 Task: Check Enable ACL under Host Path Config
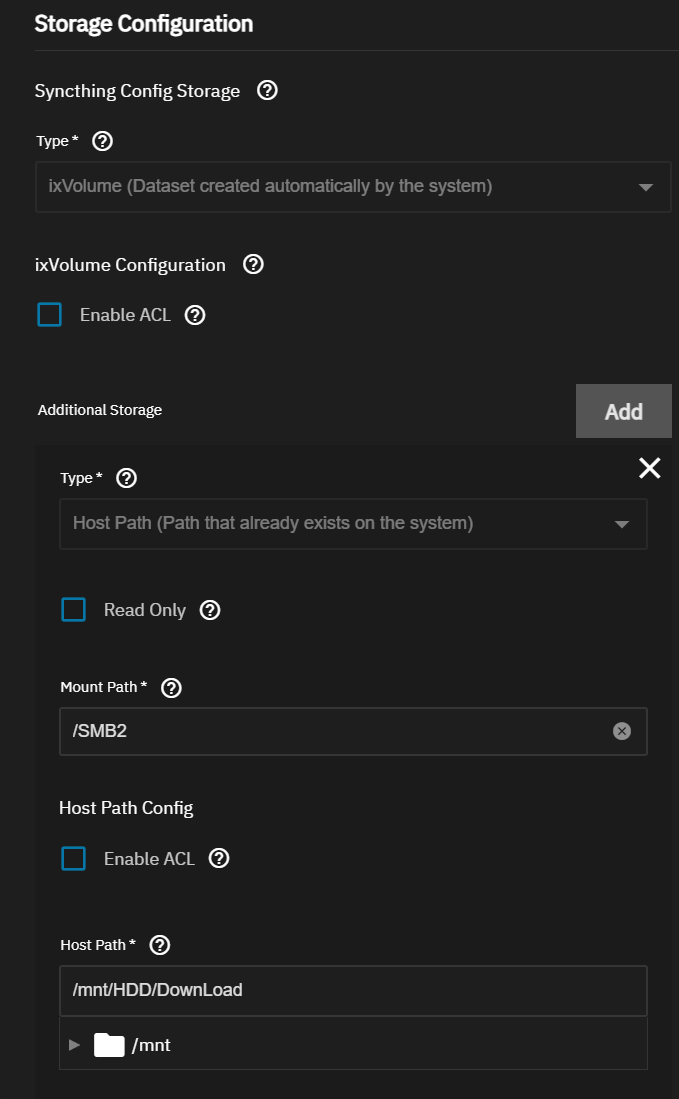pyautogui.click(x=74, y=859)
